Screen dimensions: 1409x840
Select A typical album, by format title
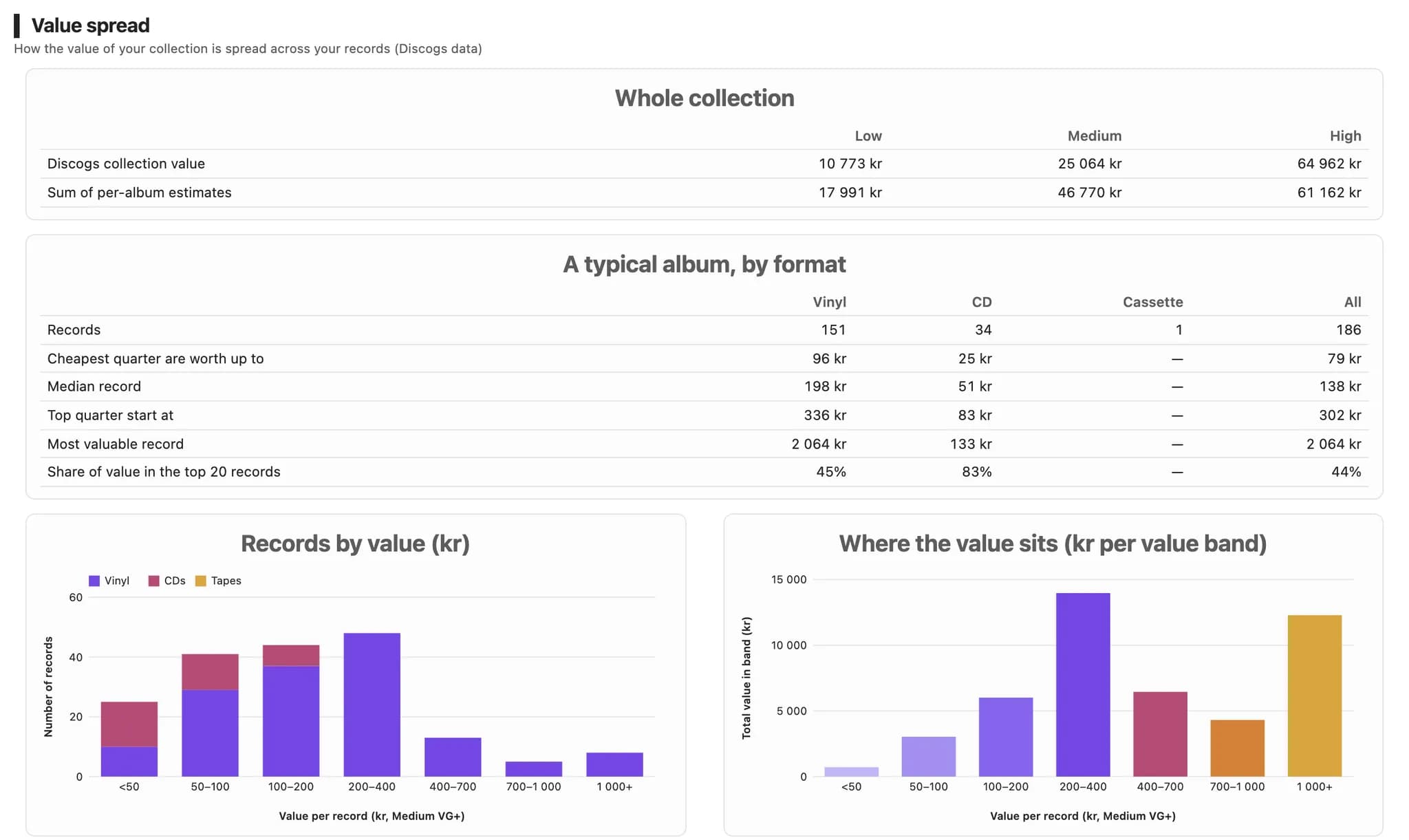pos(704,264)
